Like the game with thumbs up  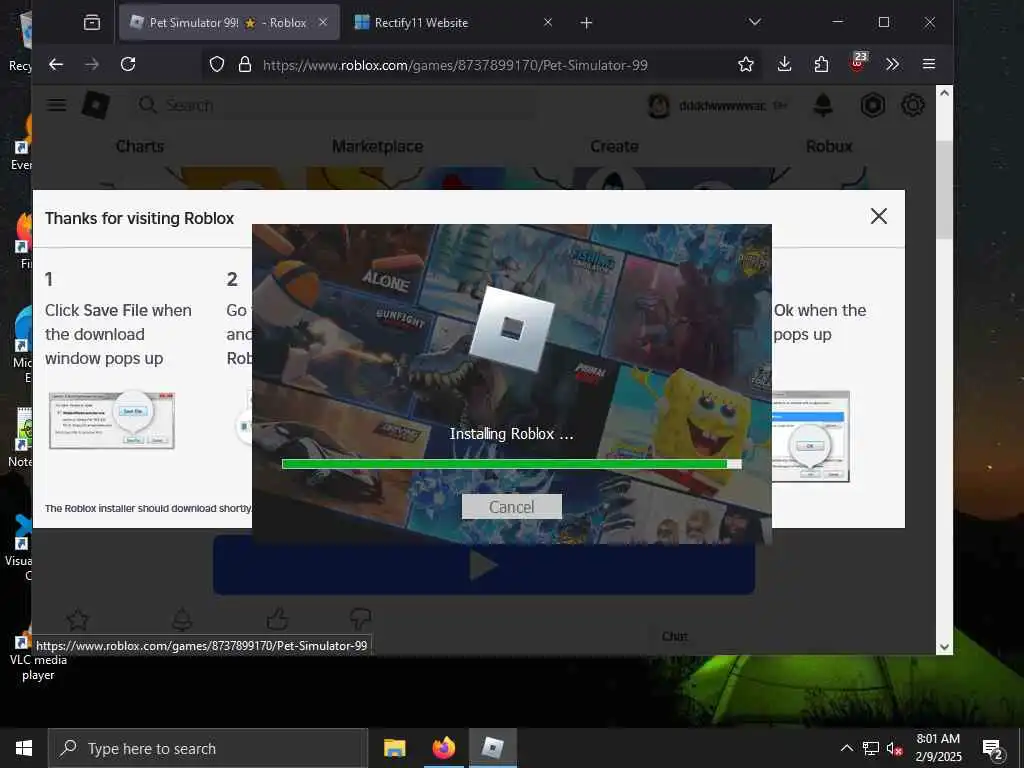pyautogui.click(x=277, y=618)
